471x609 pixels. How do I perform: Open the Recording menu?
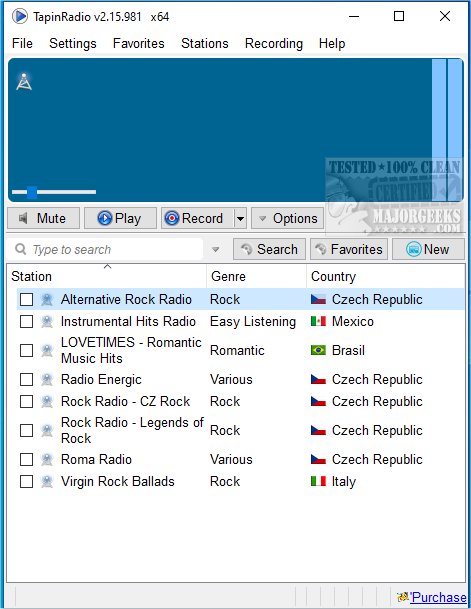[x=274, y=43]
